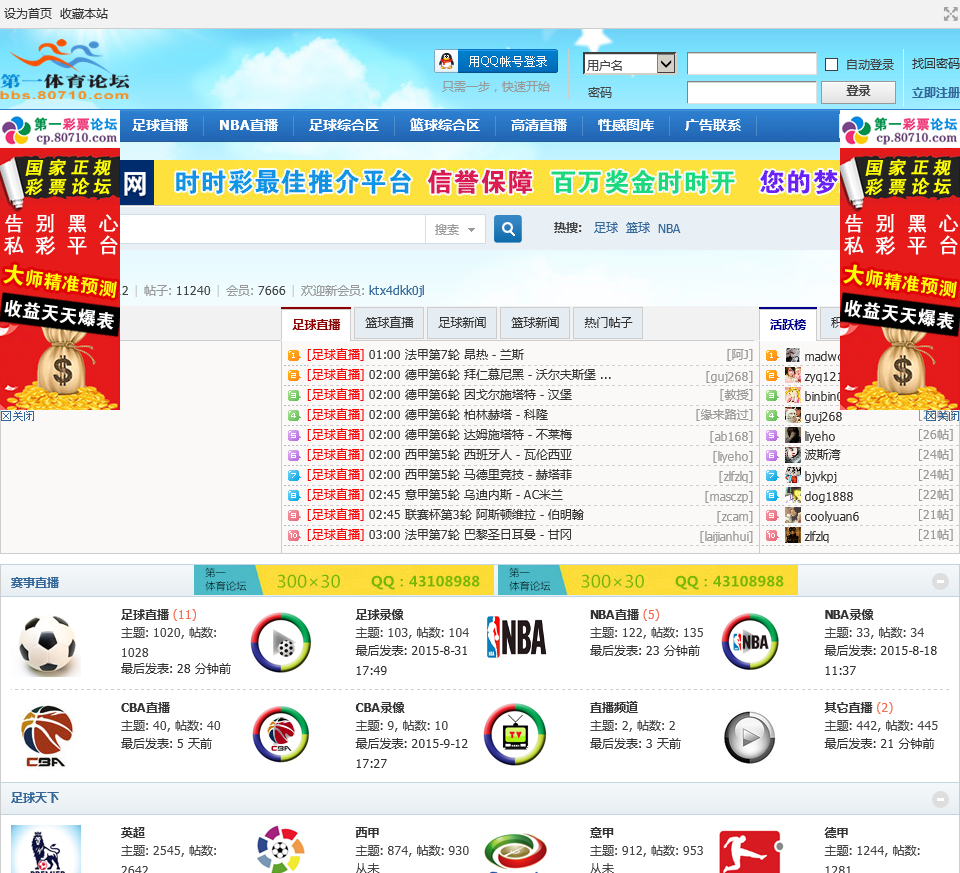Click the 波斯湾 user avatar
Screen dimensions: 960x873
click(x=793, y=455)
